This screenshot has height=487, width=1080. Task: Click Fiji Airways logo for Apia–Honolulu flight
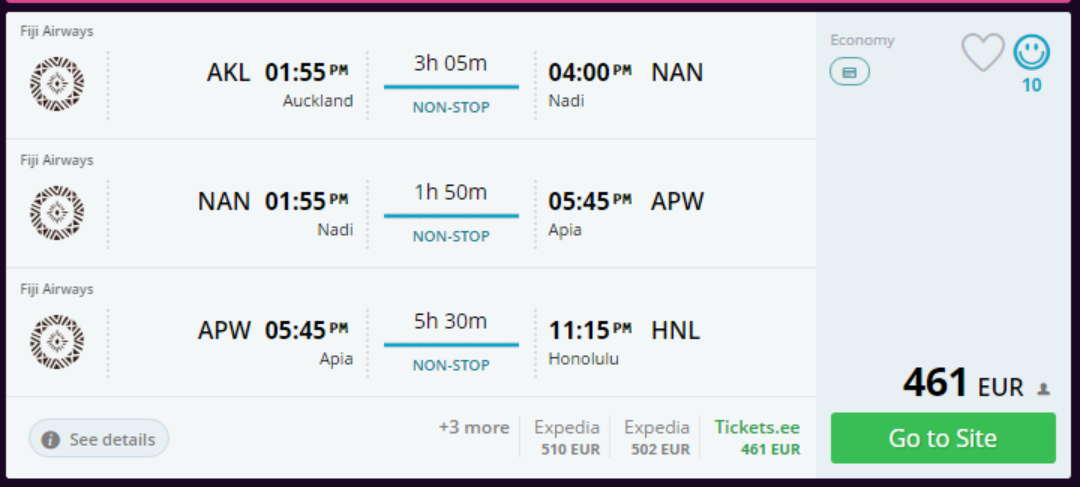tap(57, 342)
